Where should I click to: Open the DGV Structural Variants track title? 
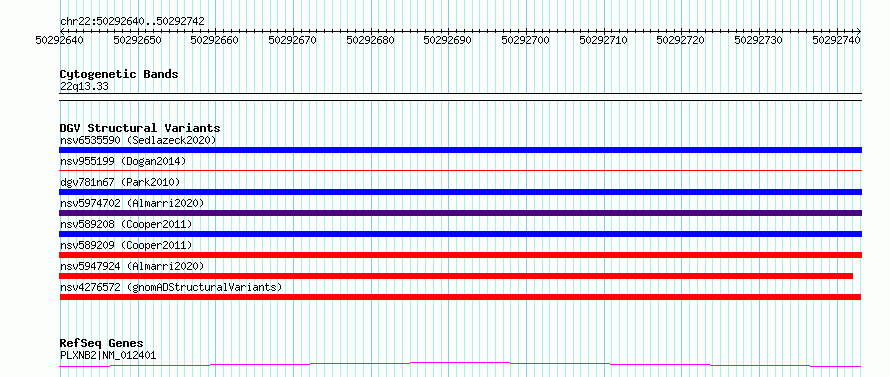click(x=140, y=128)
